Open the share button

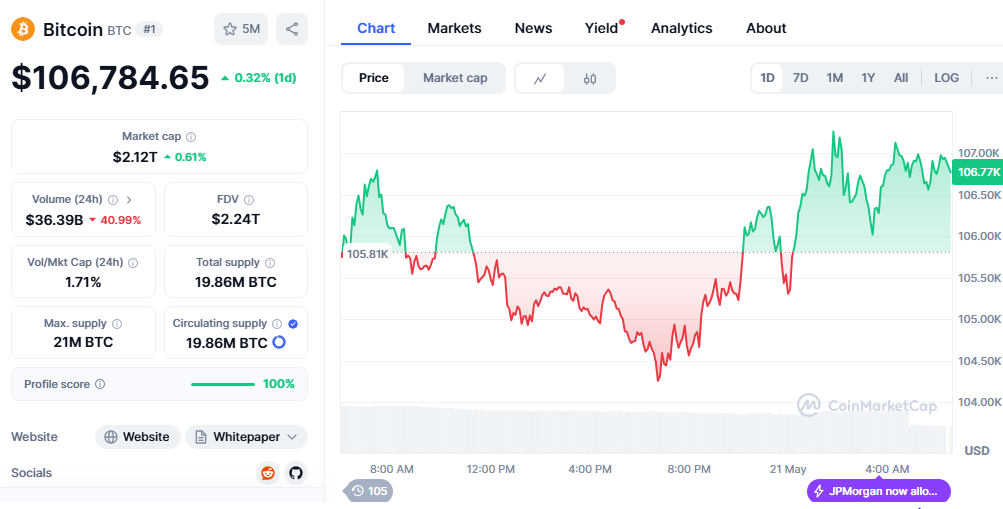tap(292, 29)
